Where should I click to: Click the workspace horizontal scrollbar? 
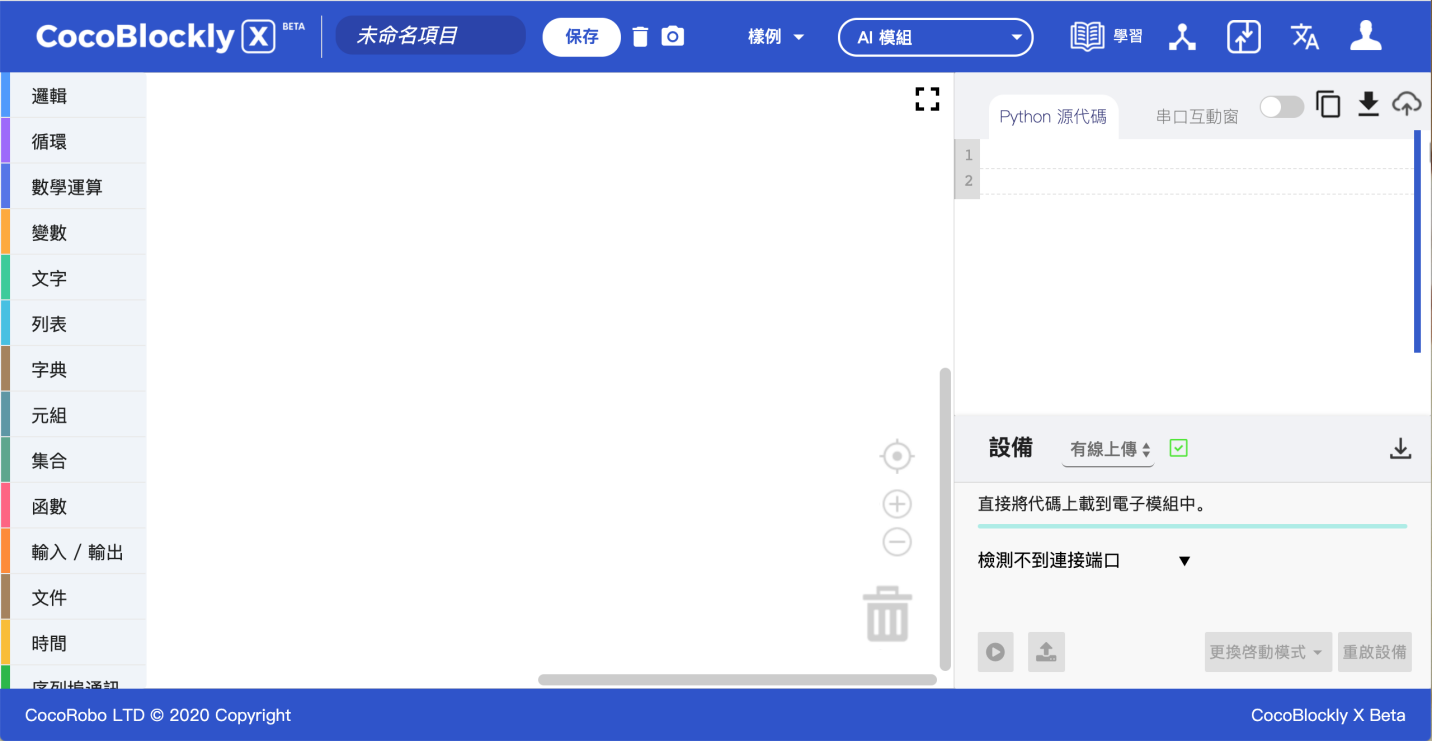point(737,680)
